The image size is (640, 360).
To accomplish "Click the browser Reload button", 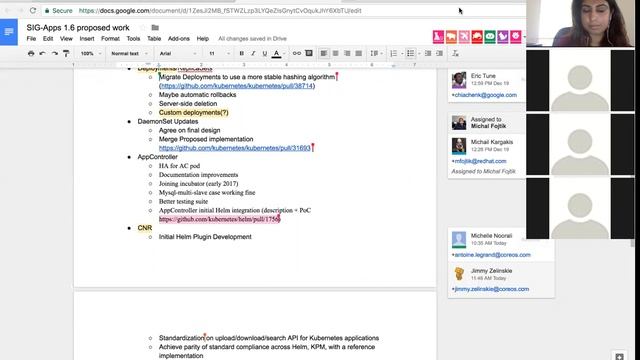I will click(x=33, y=11).
